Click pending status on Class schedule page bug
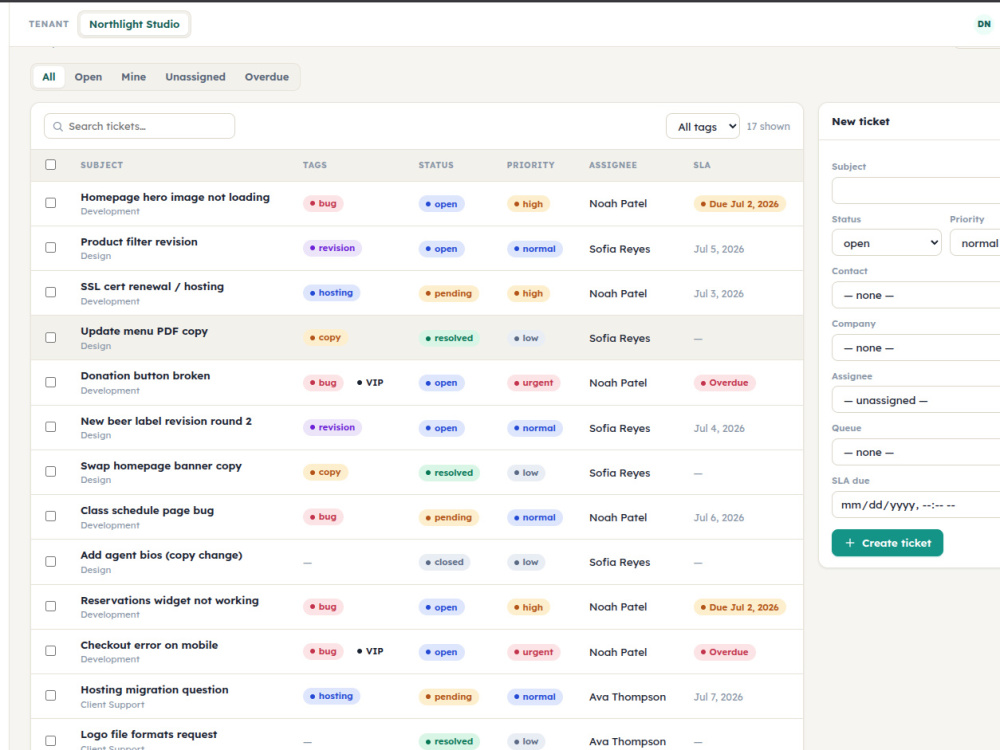This screenshot has width=1000, height=750. [x=448, y=517]
